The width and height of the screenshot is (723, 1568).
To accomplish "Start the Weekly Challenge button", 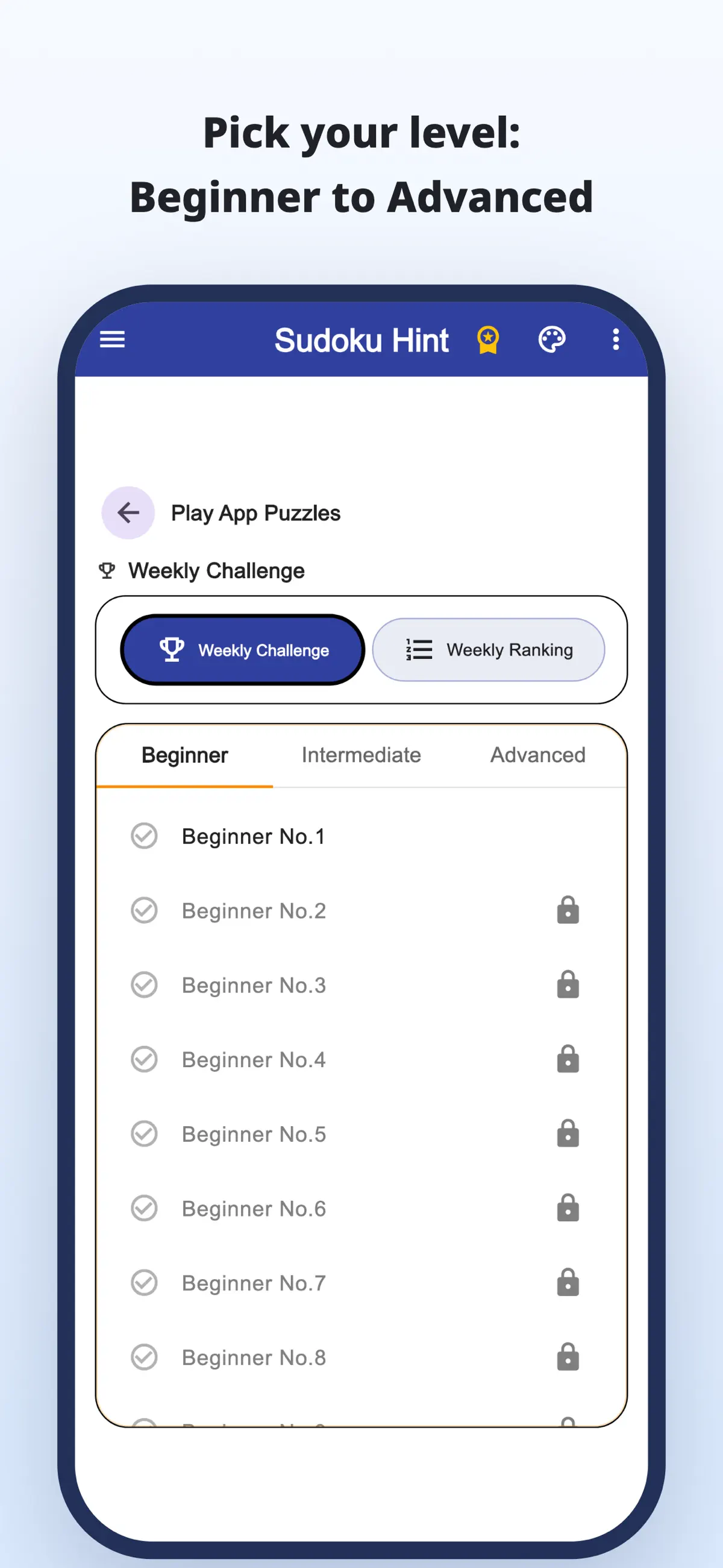I will [243, 649].
